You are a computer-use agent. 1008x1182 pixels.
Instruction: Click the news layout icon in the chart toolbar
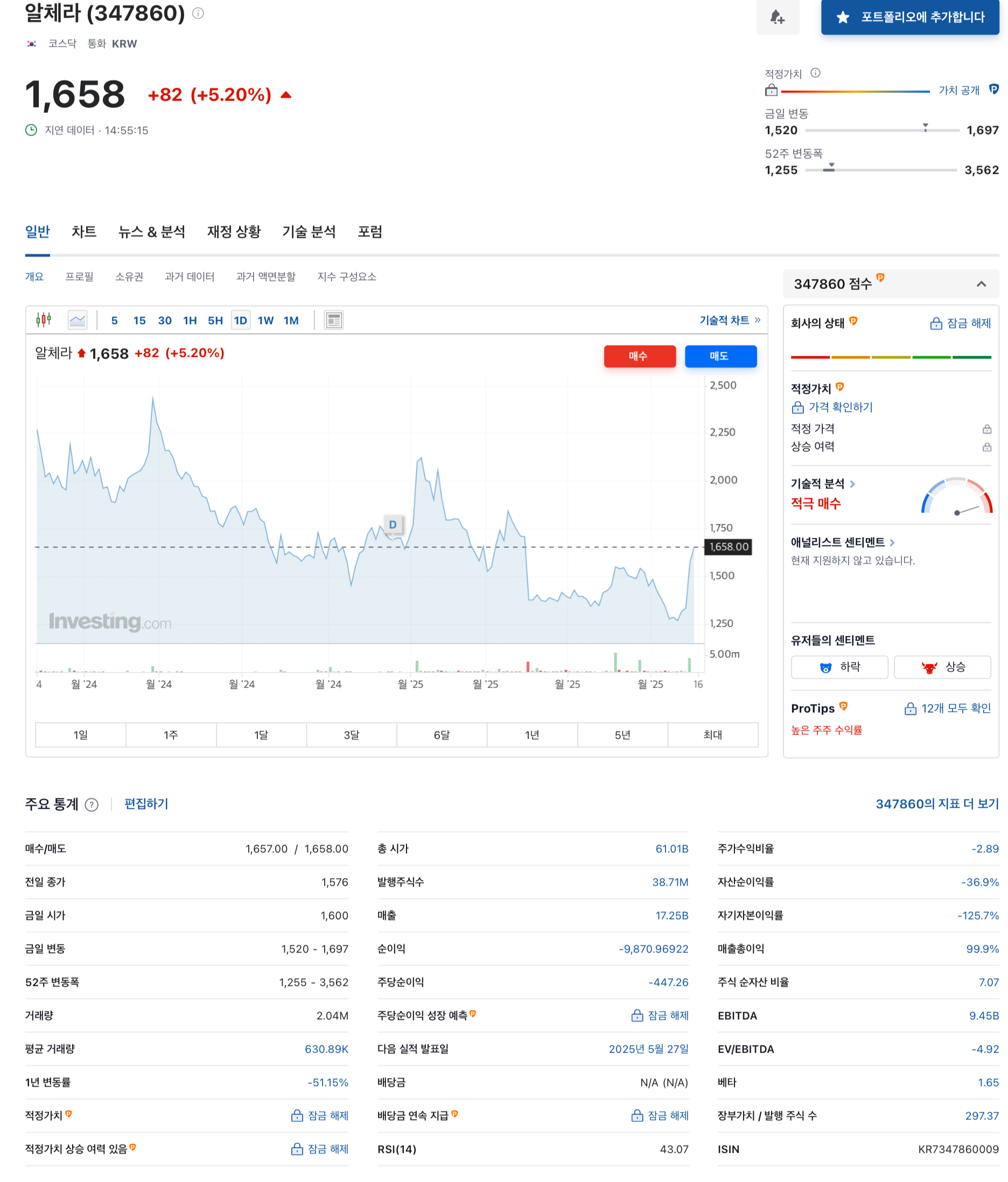click(x=334, y=320)
